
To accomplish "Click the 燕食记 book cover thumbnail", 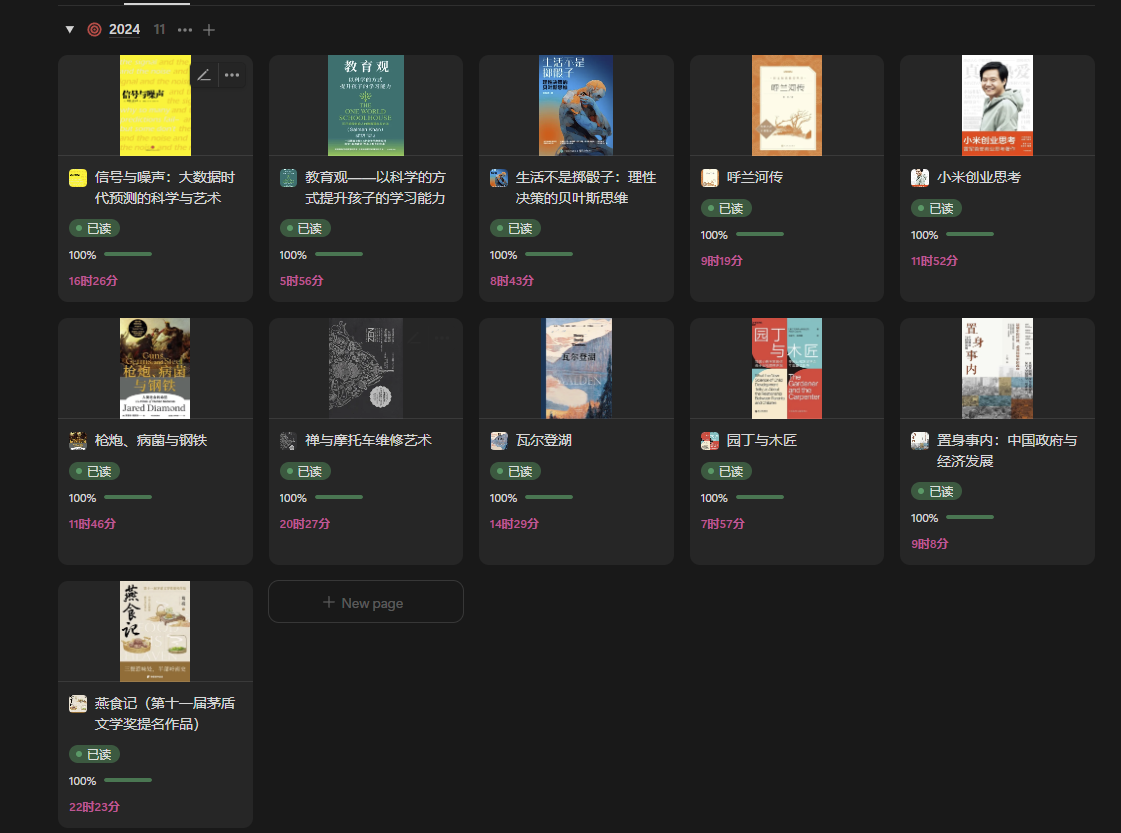I will click(x=155, y=631).
